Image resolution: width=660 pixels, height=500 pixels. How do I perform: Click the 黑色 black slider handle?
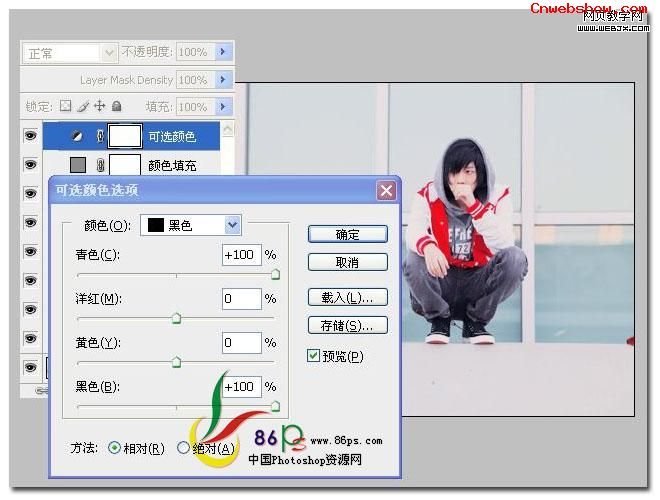click(275, 406)
